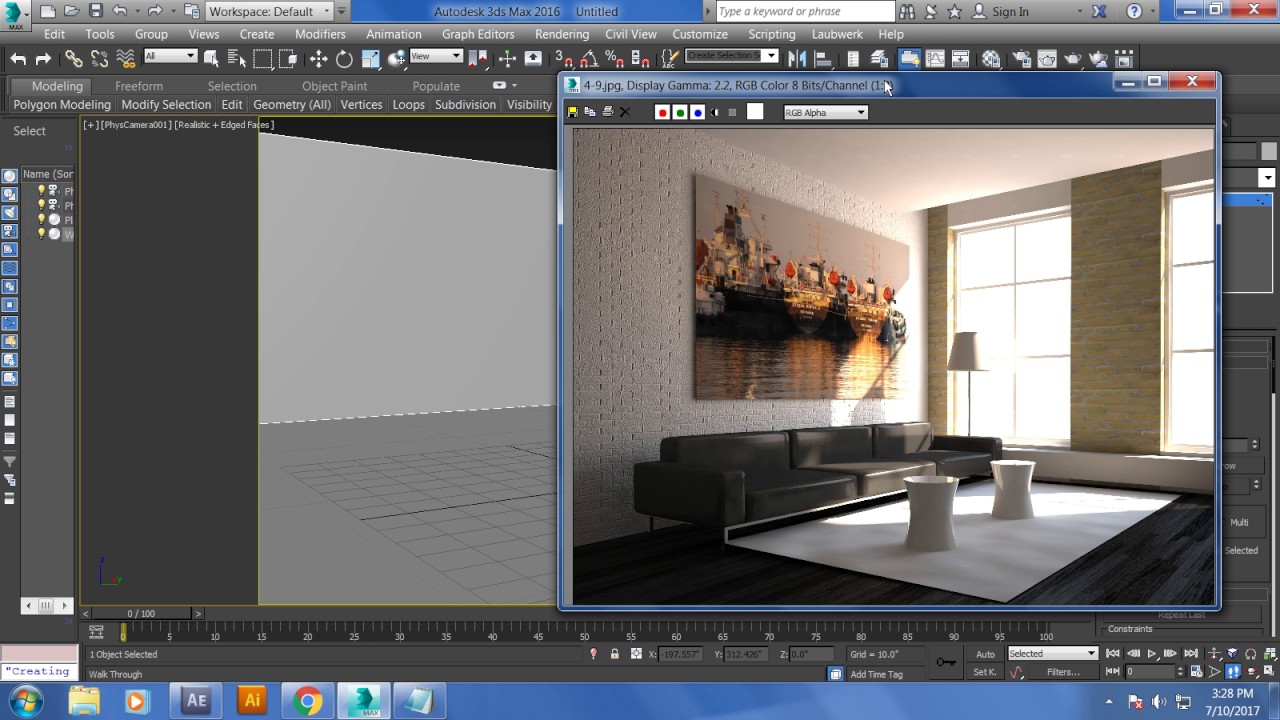Open the RGB Alpha channel dropdown
Viewport: 1280px width, 720px height.
coord(825,113)
